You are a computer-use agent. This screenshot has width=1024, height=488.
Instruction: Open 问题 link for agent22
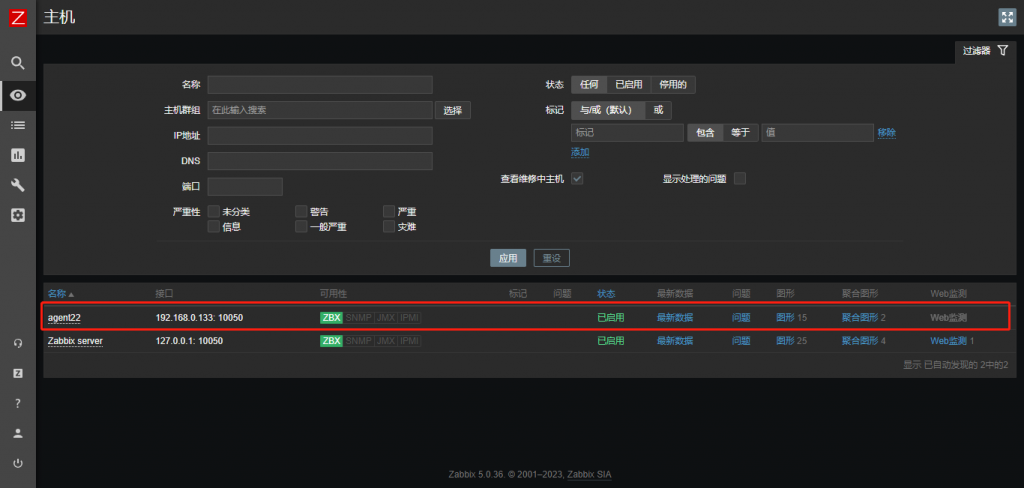[x=741, y=318]
